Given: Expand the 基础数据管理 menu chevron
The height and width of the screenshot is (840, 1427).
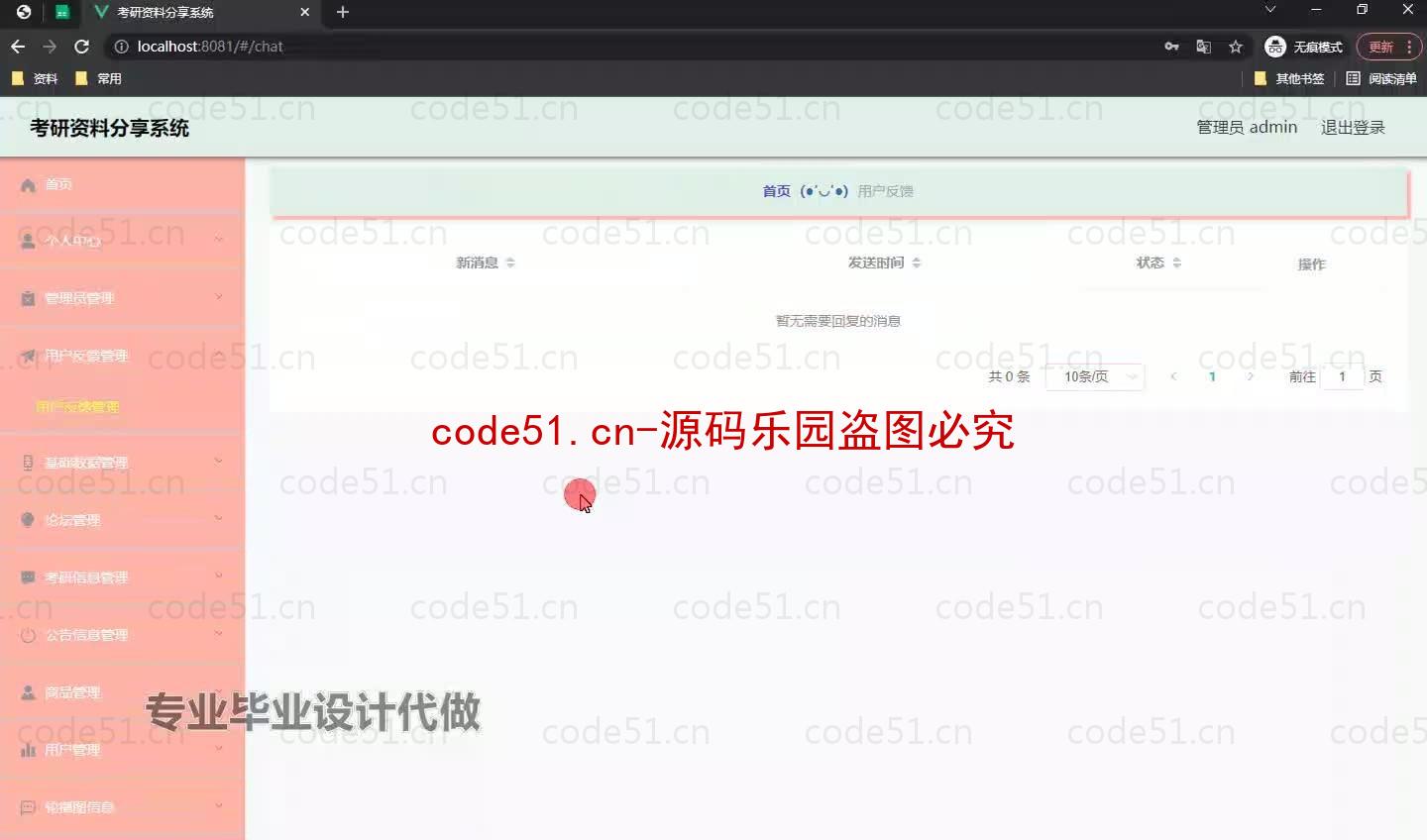Looking at the screenshot, I should coord(219,461).
